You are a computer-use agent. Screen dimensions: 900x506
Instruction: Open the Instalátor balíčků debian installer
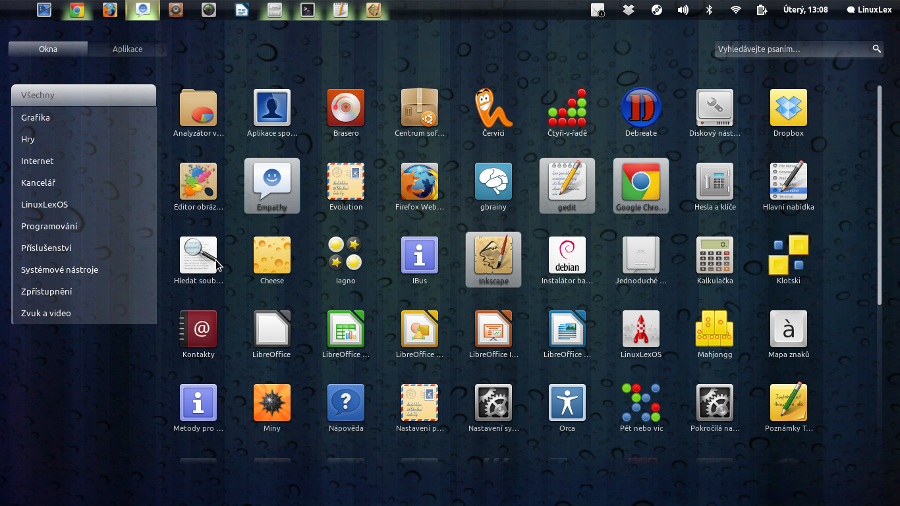point(567,260)
